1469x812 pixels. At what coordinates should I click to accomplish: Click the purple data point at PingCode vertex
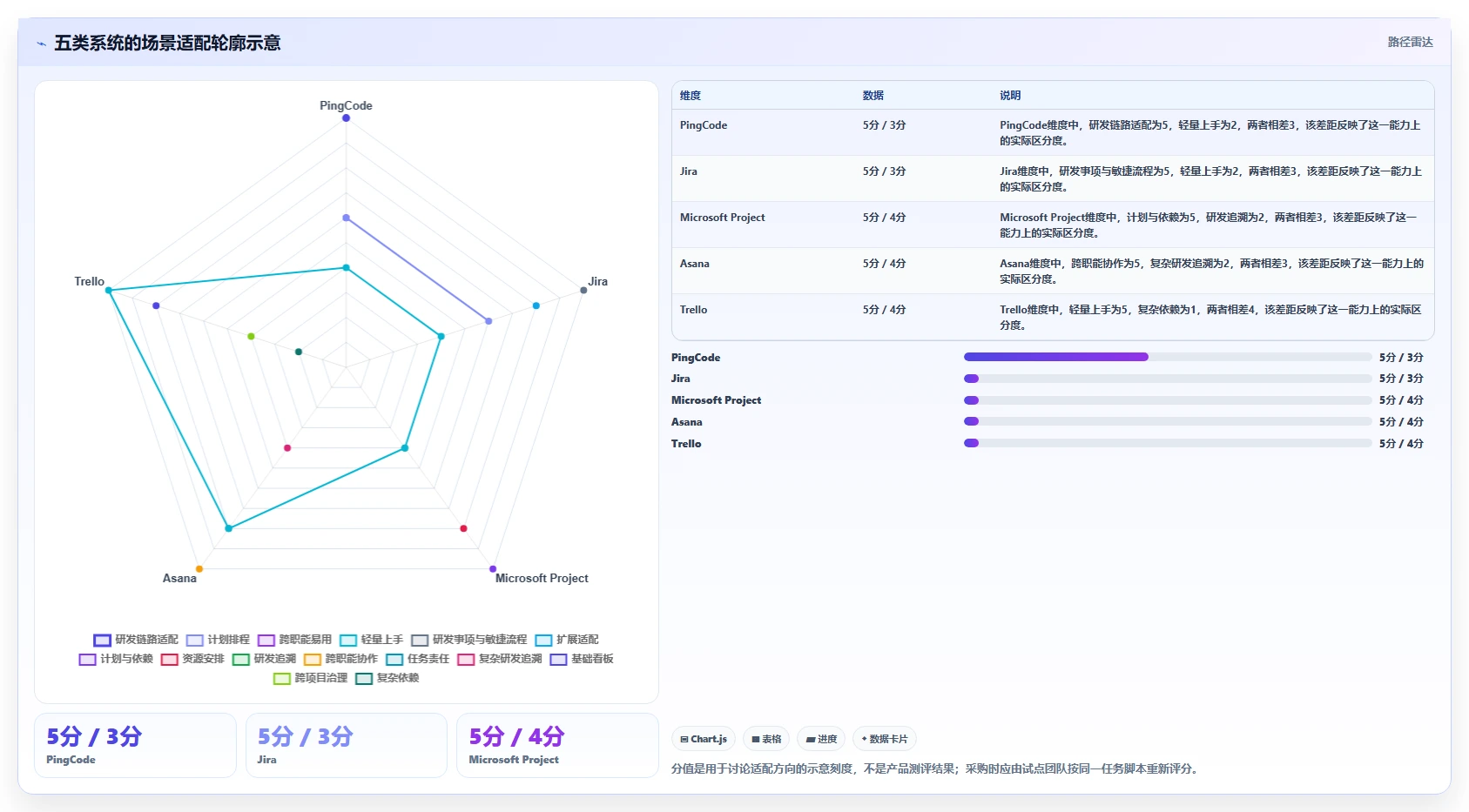[346, 118]
